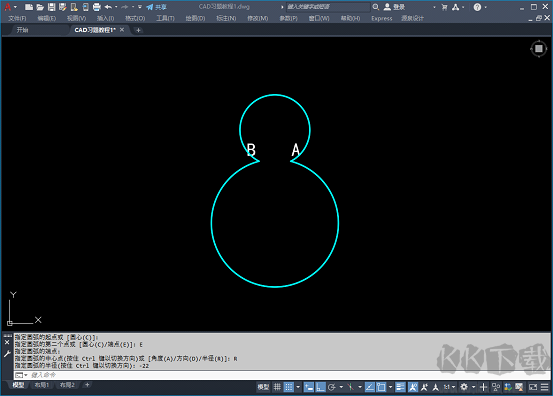The image size is (553, 396).
Task: Switch to the 布局1 layout tab
Action: (x=42, y=385)
